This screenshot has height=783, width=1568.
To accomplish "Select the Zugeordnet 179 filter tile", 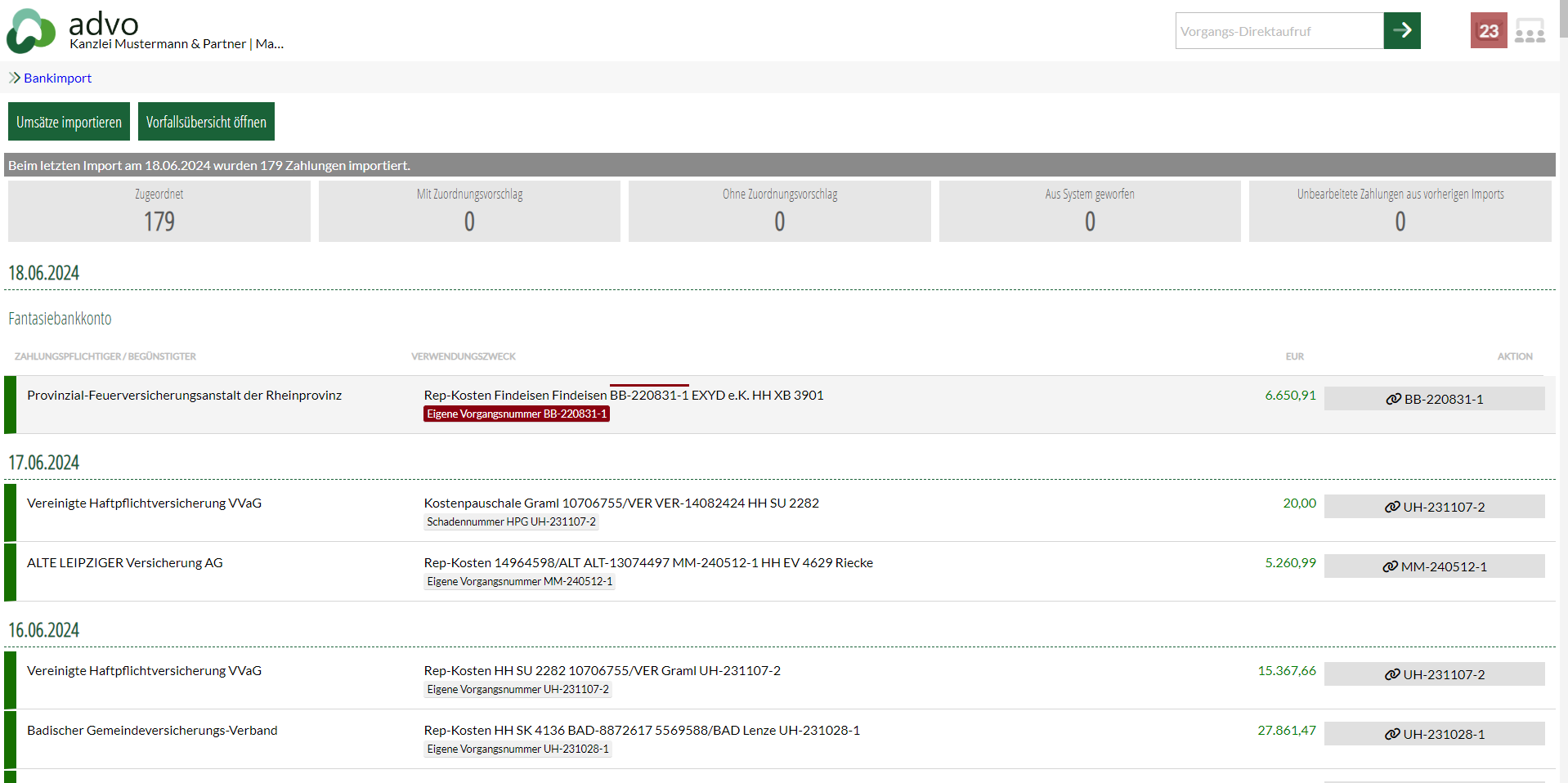I will coord(159,211).
